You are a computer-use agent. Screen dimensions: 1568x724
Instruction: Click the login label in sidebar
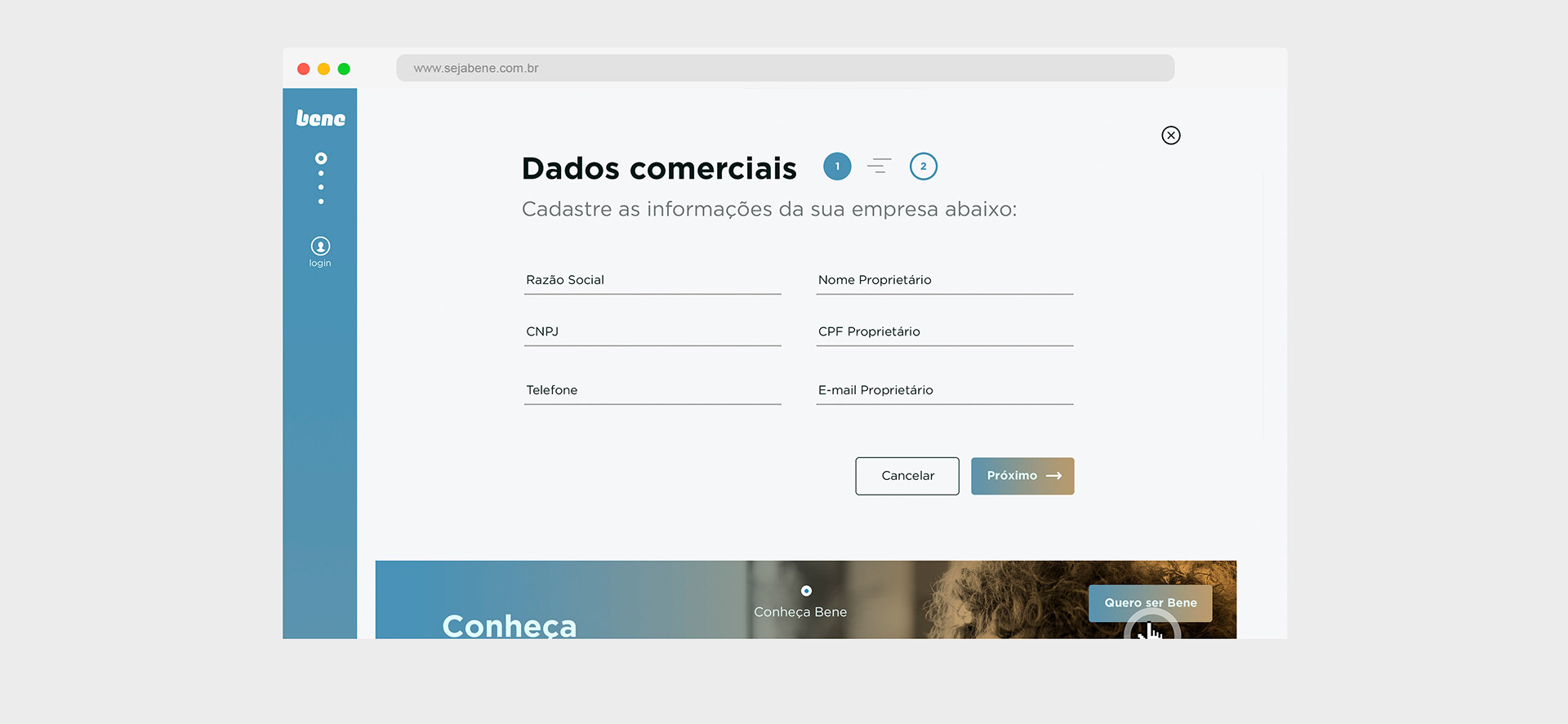coord(320,264)
